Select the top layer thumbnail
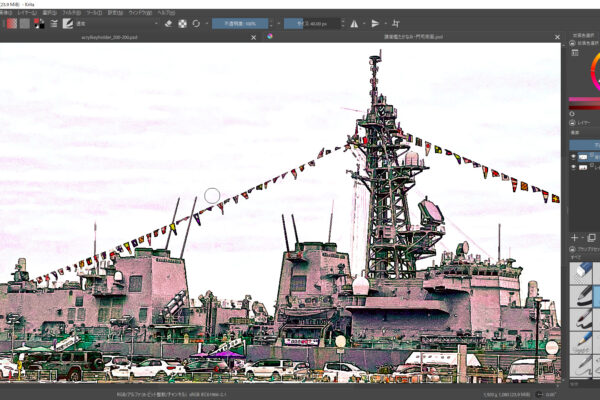 (x=583, y=157)
